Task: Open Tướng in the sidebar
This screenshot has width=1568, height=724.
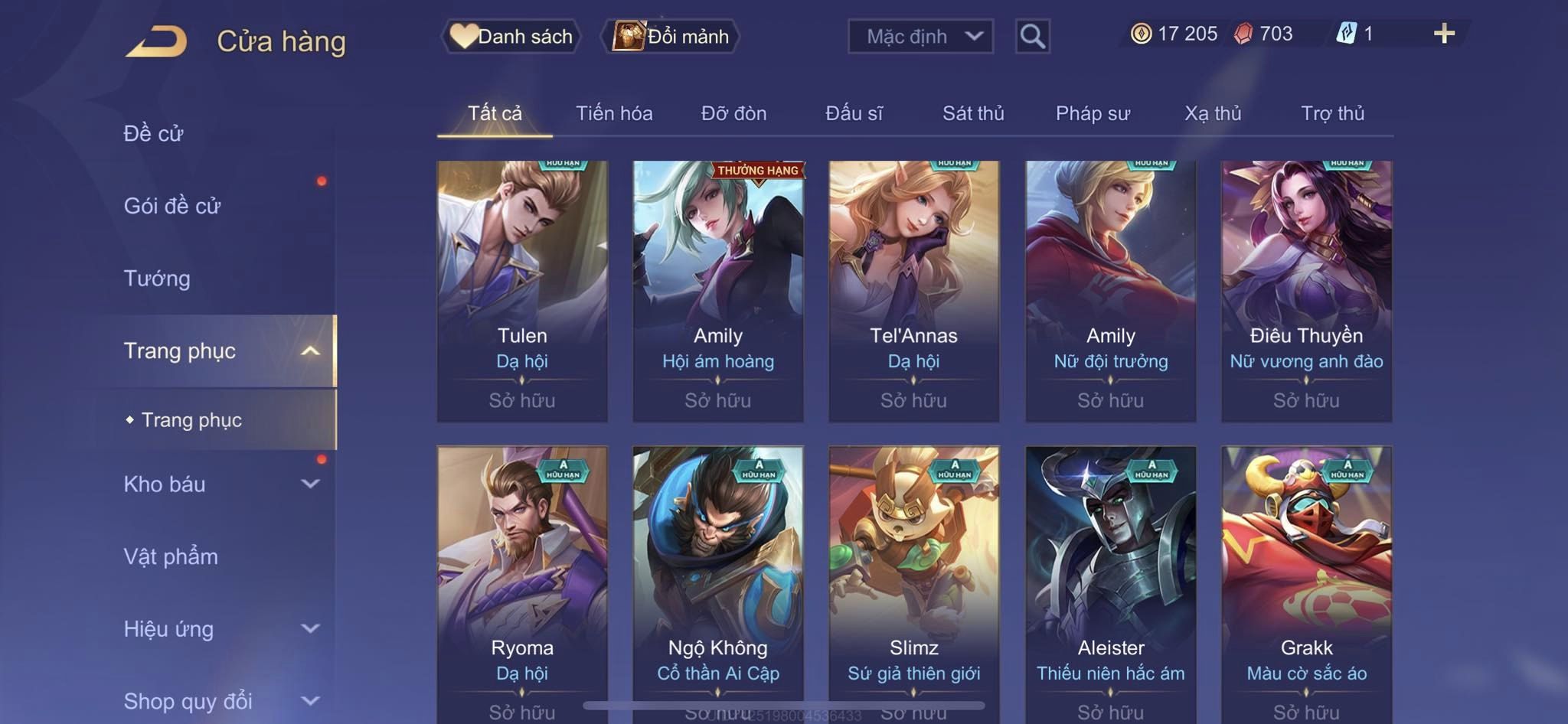Action: tap(157, 279)
